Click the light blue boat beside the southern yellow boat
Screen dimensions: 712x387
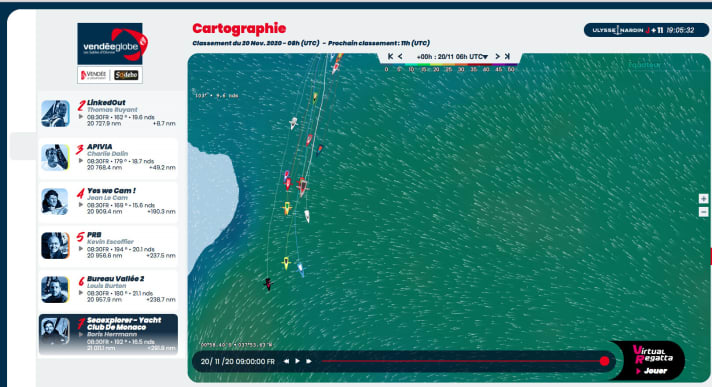pos(300,268)
